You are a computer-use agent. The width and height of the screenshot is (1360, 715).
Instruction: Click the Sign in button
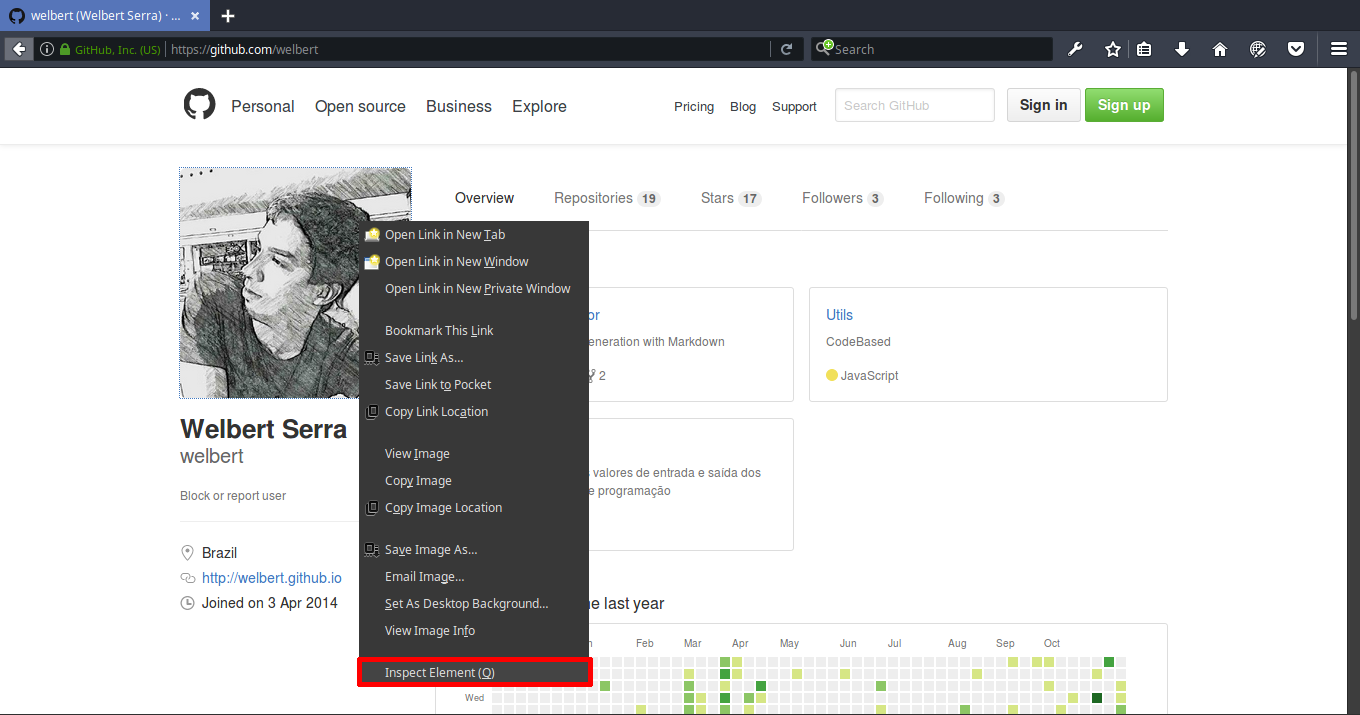(x=1043, y=105)
